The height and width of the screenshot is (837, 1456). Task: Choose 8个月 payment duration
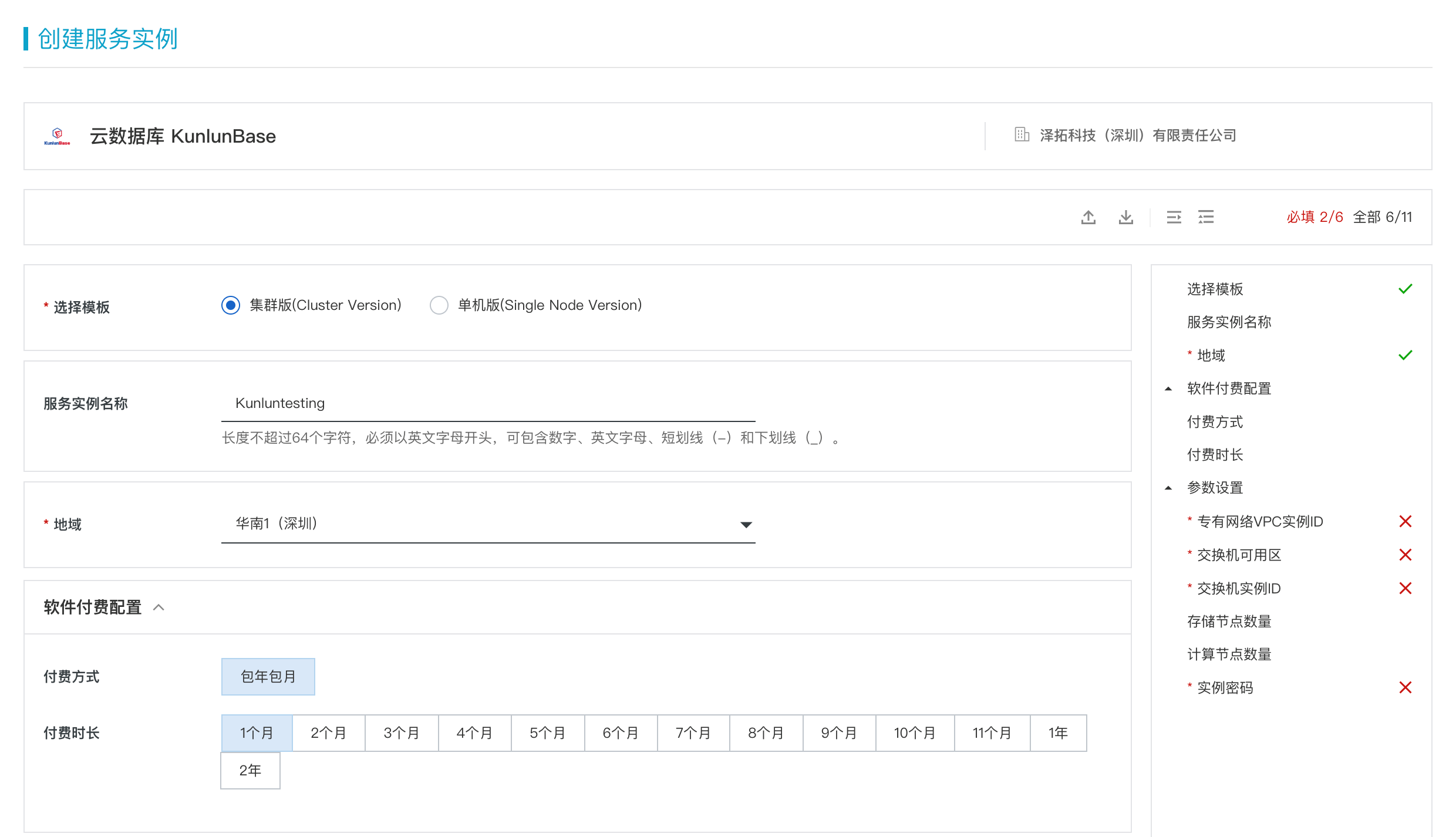pyautogui.click(x=766, y=733)
